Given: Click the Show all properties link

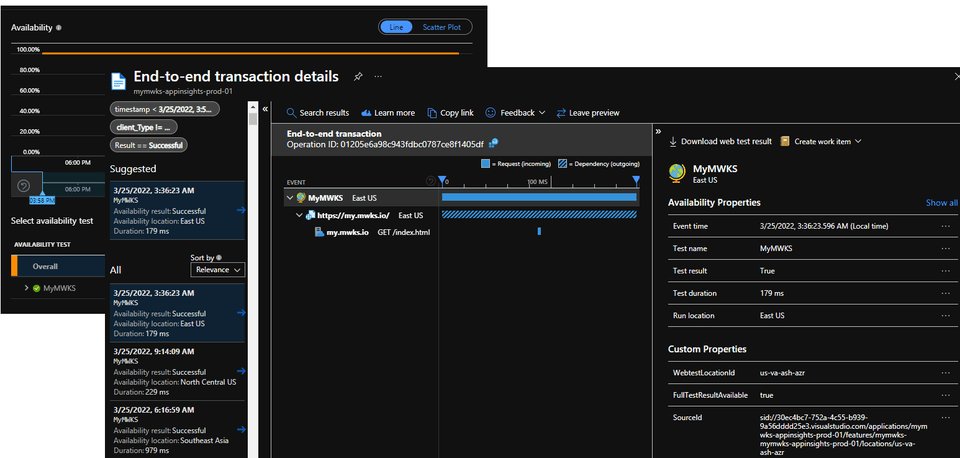Looking at the screenshot, I should (941, 203).
